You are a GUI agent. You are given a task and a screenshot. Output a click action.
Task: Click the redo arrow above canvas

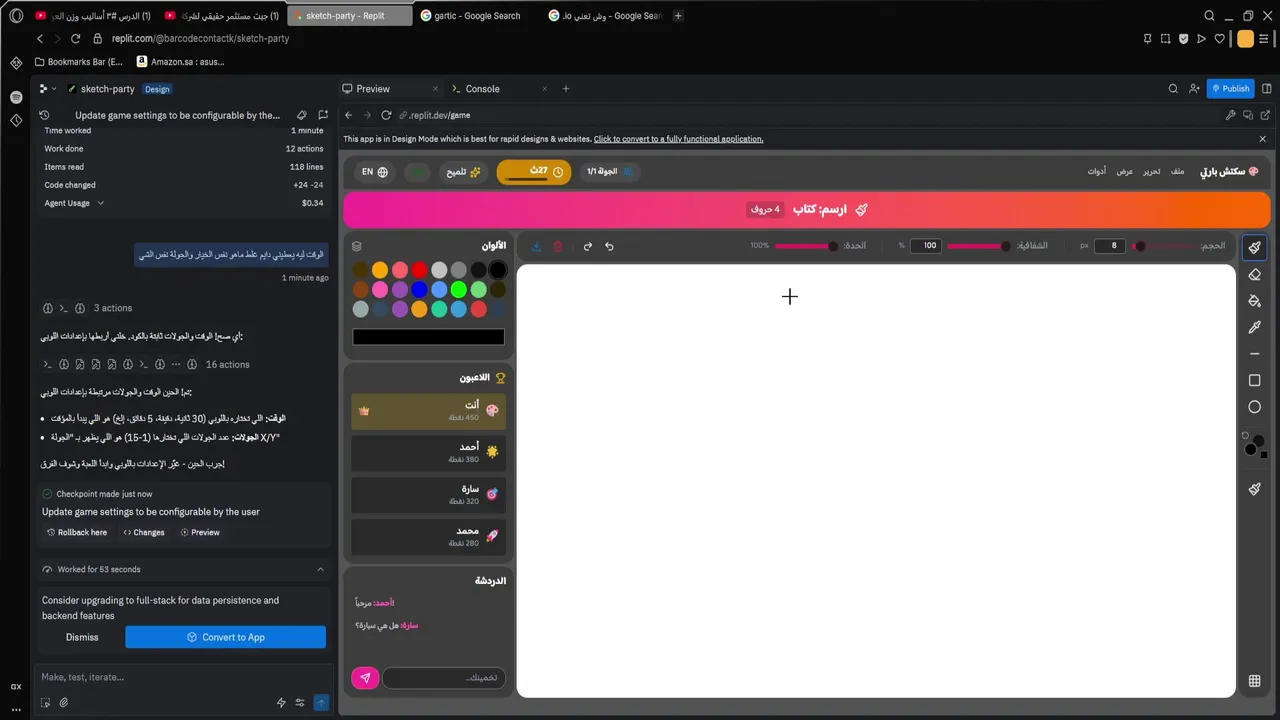point(588,246)
